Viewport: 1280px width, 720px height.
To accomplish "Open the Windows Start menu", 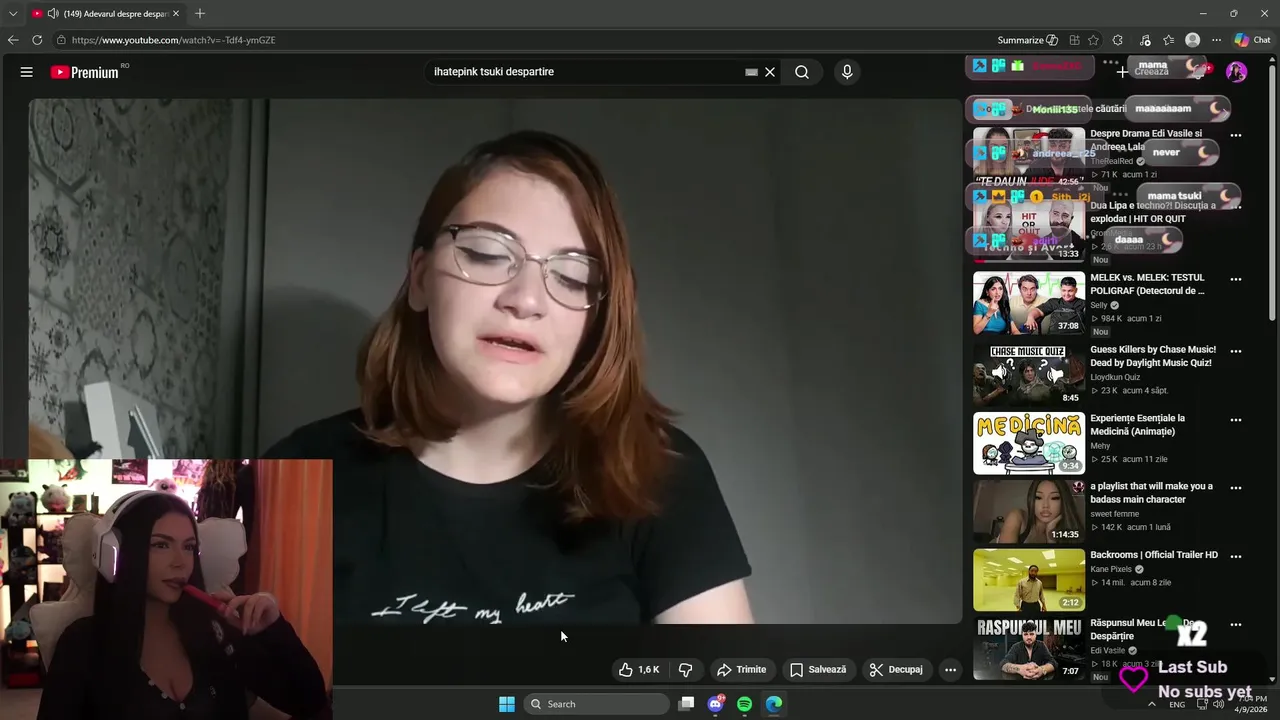I will 507,704.
